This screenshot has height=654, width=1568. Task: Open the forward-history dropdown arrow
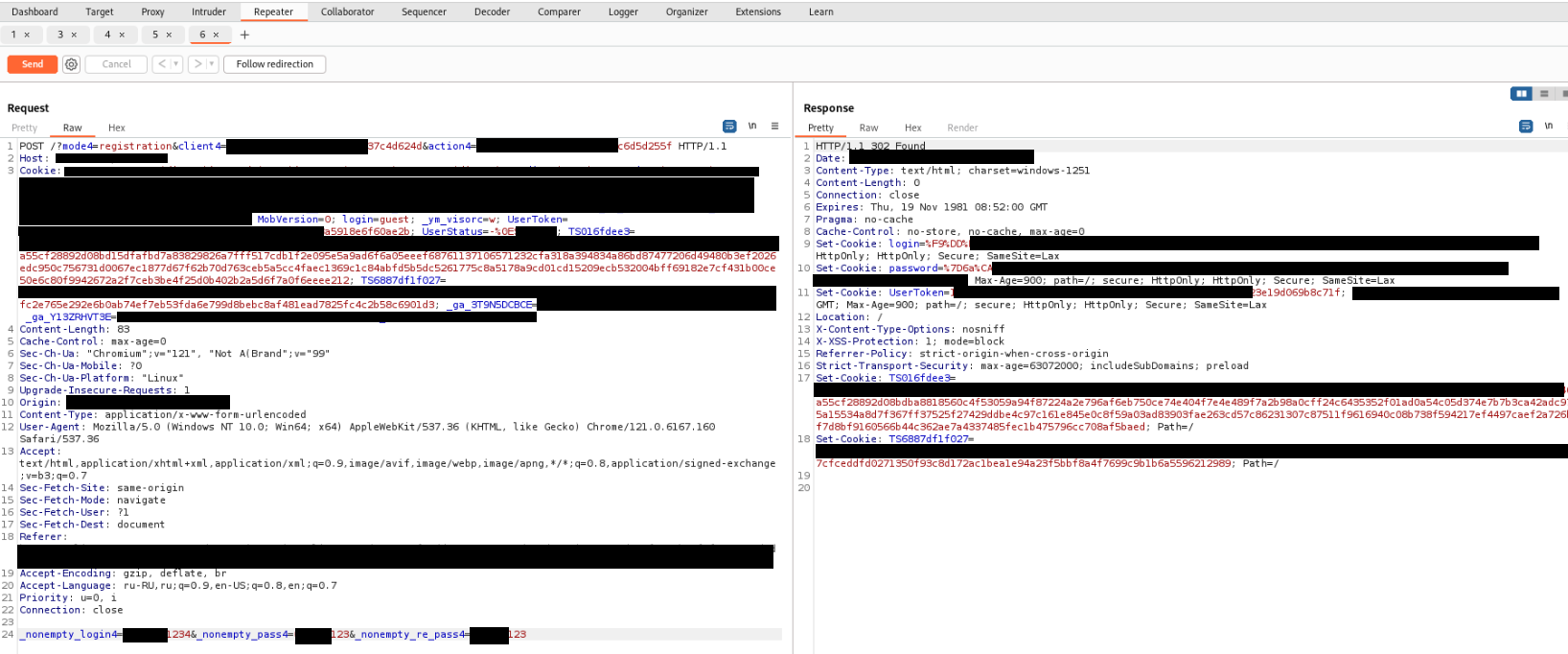coord(212,64)
